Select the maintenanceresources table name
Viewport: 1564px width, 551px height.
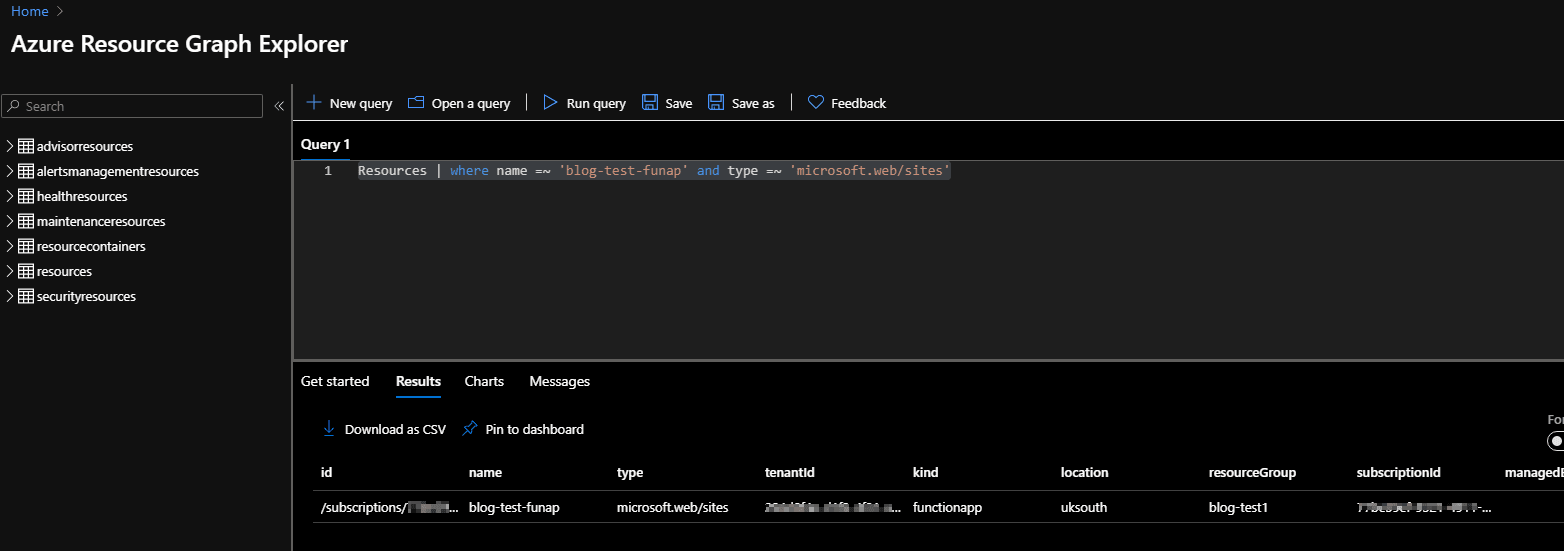tap(101, 221)
